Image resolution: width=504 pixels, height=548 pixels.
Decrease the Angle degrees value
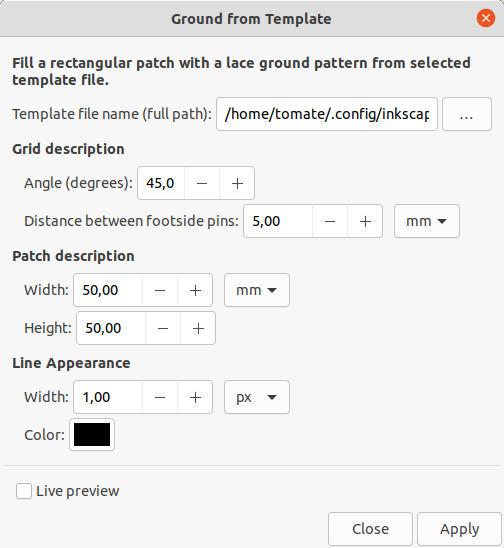202,183
